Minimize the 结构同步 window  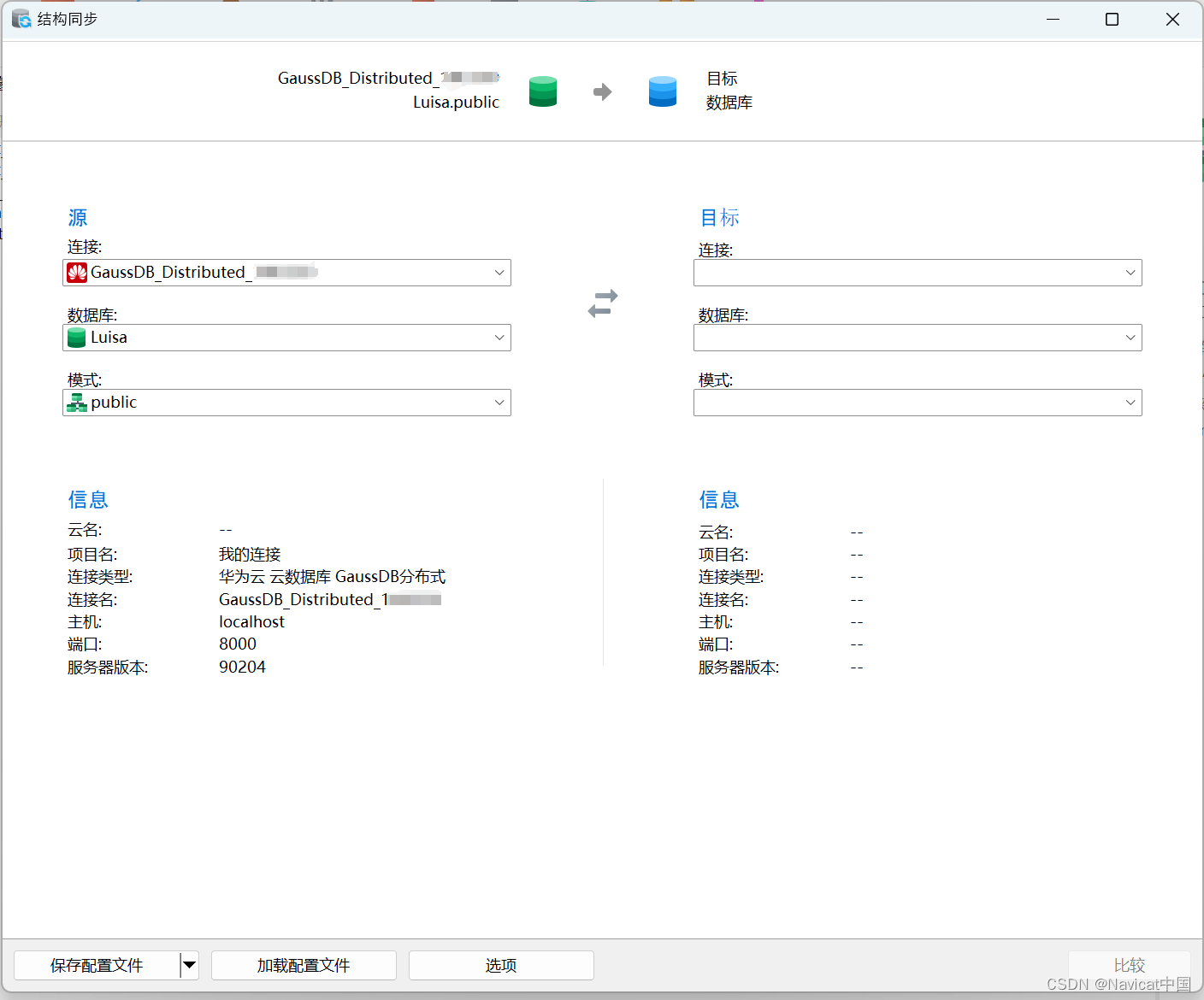click(1053, 19)
